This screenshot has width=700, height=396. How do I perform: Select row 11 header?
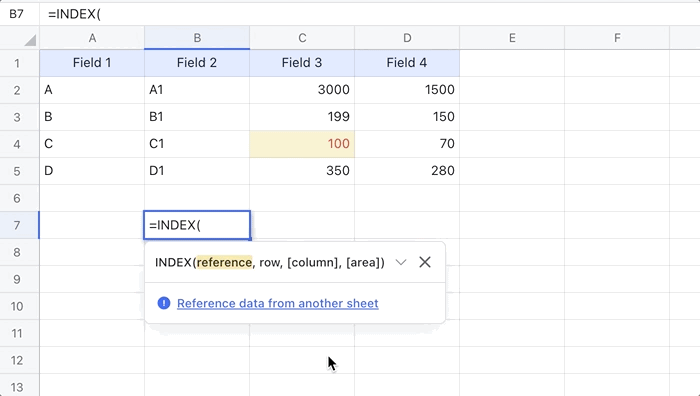[x=20, y=333]
